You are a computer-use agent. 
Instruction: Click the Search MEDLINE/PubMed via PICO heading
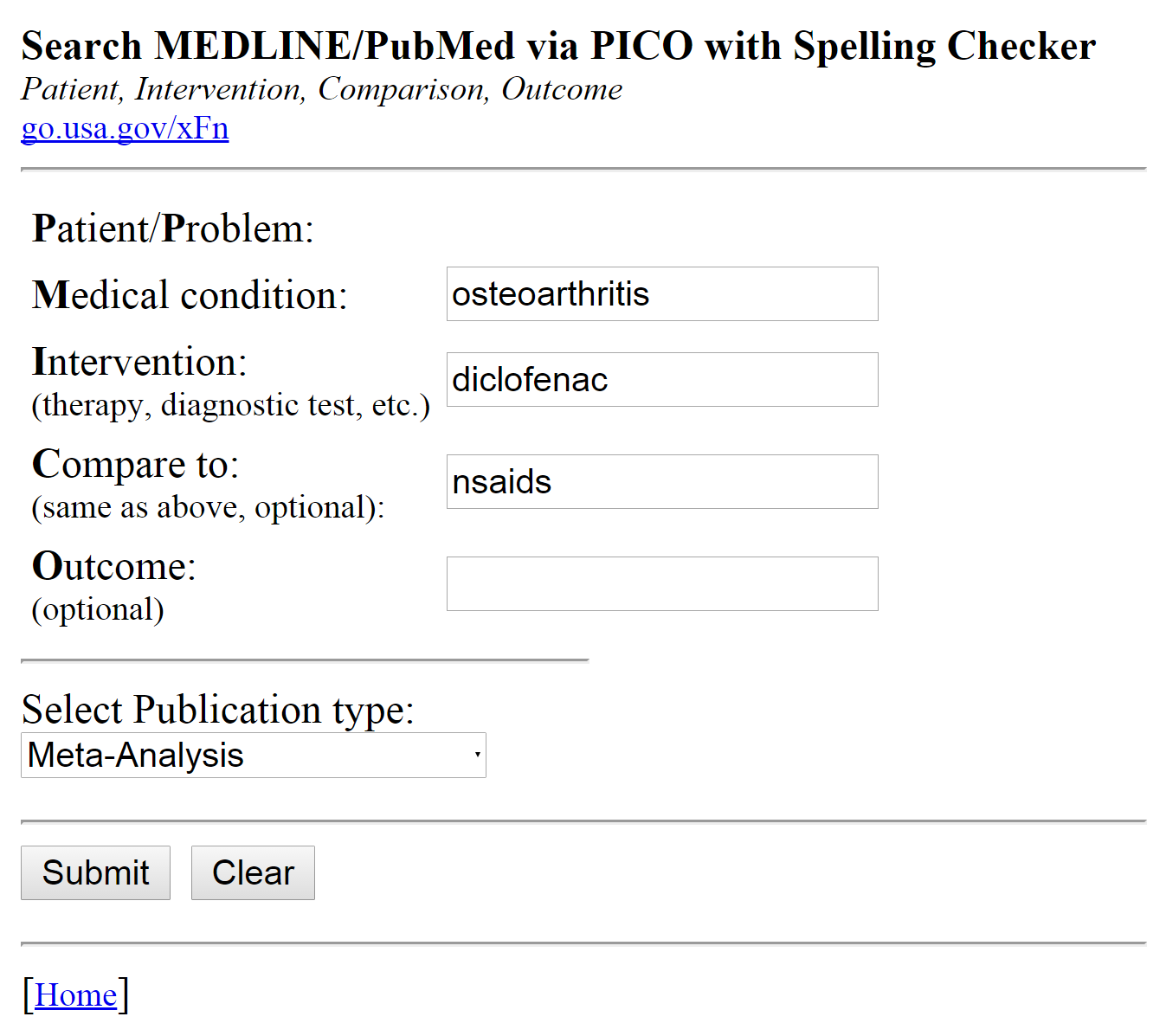[x=558, y=47]
